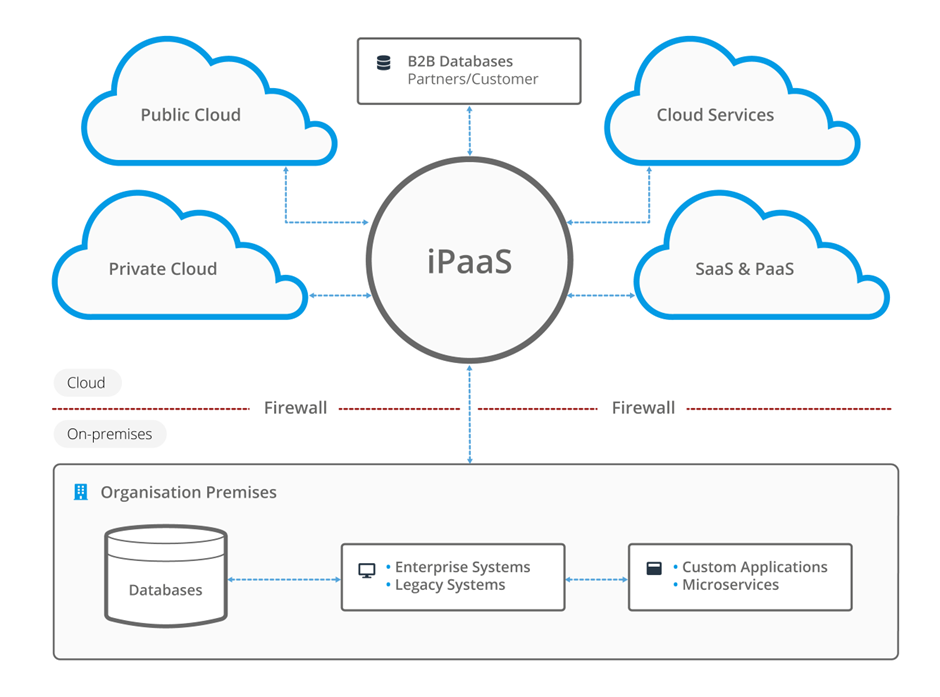
Task: Click the On-premises pill label
Action: coord(110,434)
